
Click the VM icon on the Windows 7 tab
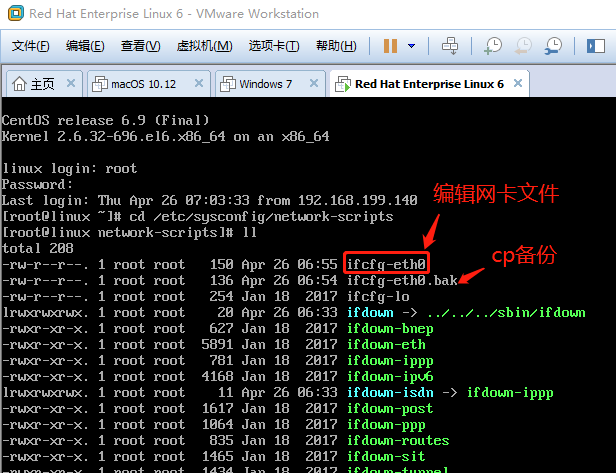pos(227,84)
